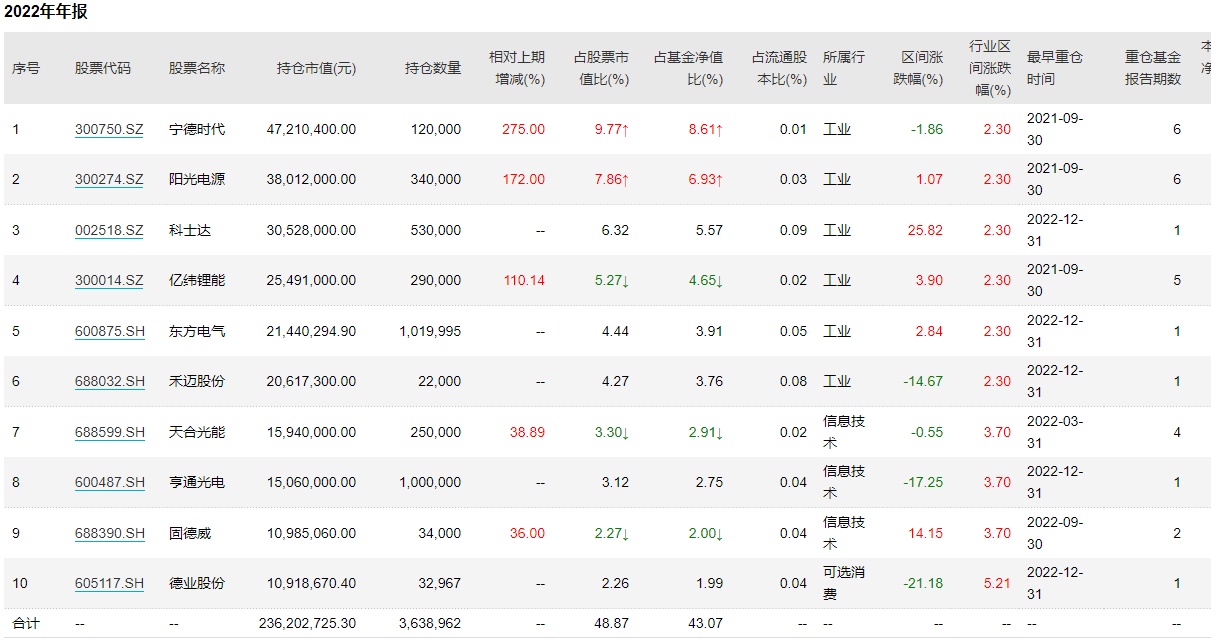Click the 占流通股本比(%) column header

779,68
